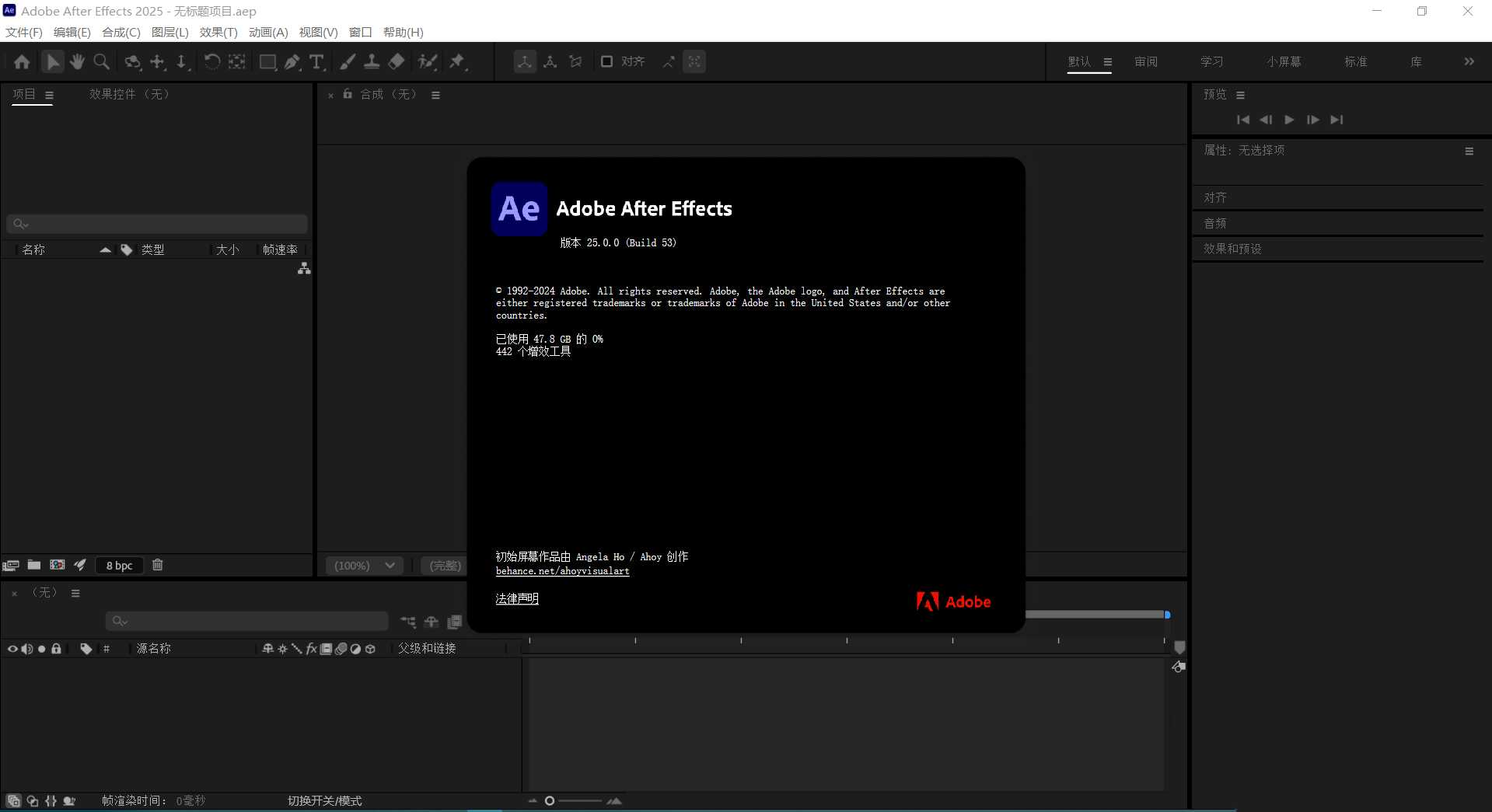This screenshot has height=812, width=1492.
Task: Select the Roto Brush tool
Action: (x=427, y=62)
